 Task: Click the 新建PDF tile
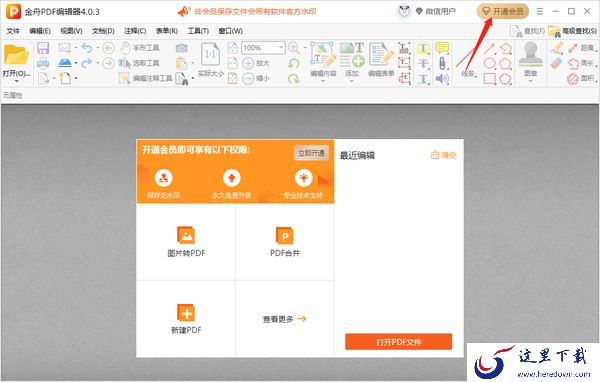click(186, 319)
